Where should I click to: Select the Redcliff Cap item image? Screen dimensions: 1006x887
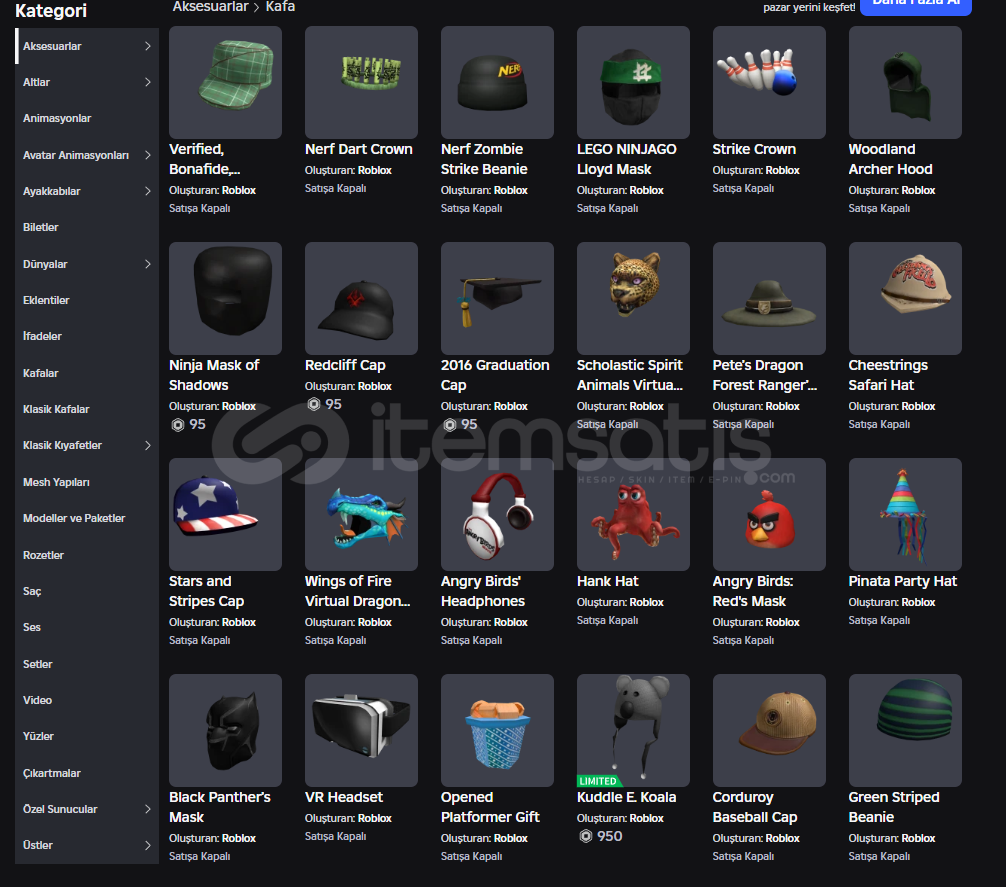coord(361,298)
